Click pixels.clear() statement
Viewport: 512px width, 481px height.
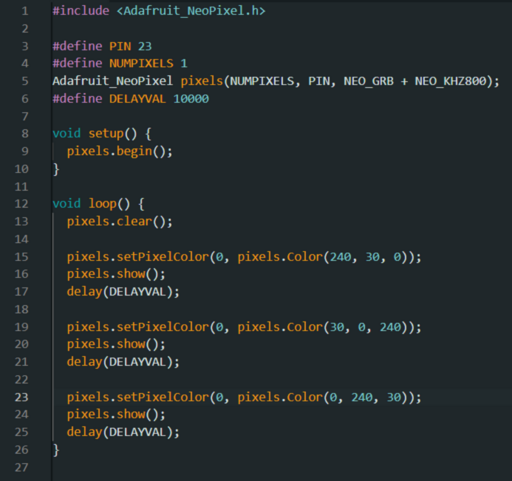click(x=120, y=221)
